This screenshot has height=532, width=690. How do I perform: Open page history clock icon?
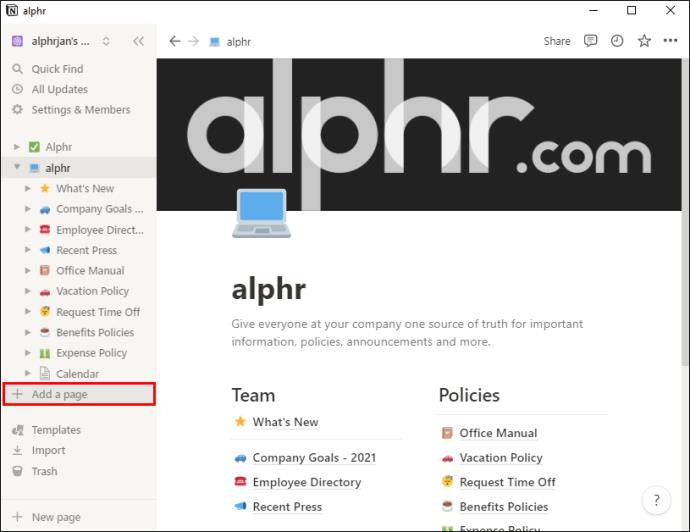point(617,41)
